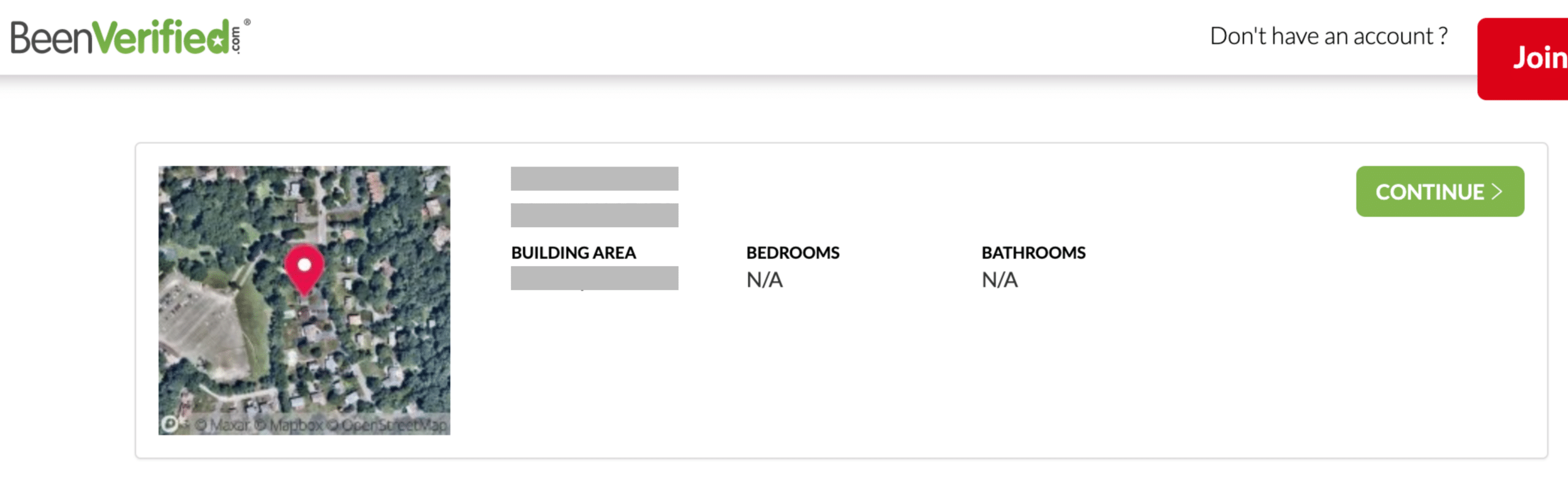The height and width of the screenshot is (483, 1568).
Task: Click the second redacted address line
Action: [x=594, y=215]
